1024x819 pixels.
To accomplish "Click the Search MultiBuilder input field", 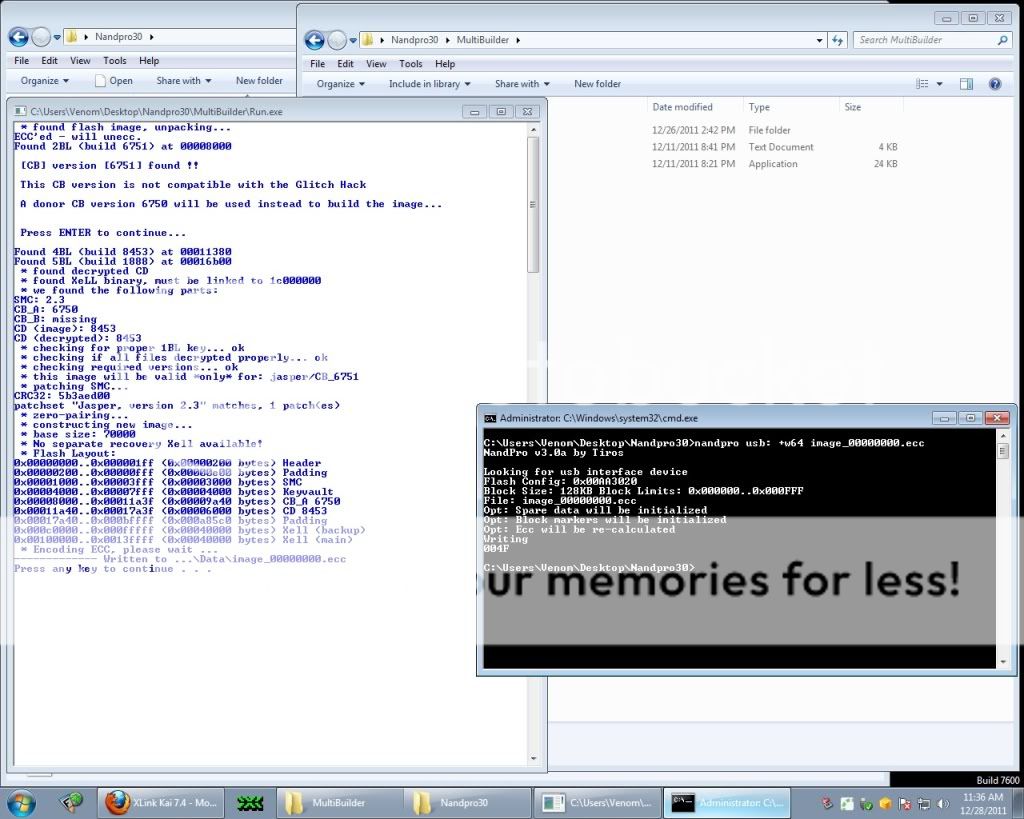I will 925,40.
